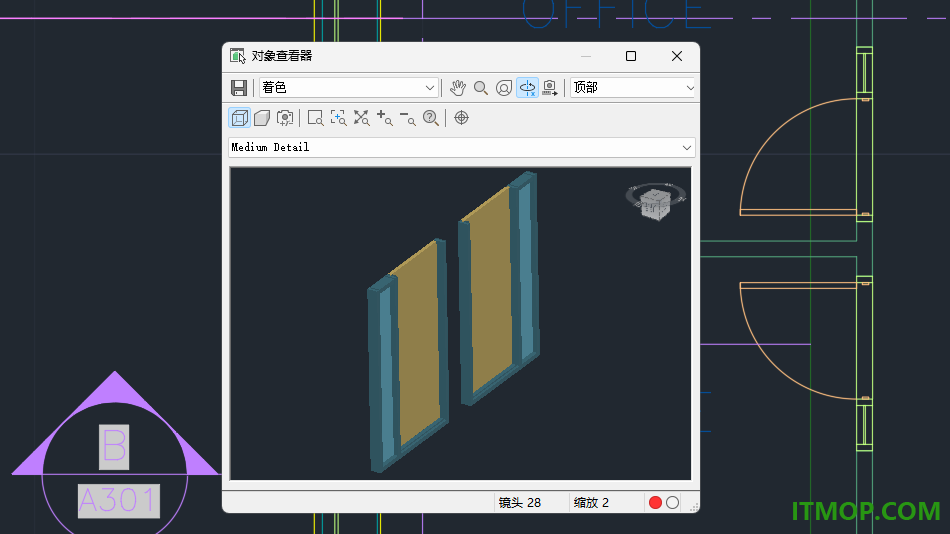
Task: Select the Zoom Window tool
Action: point(315,118)
